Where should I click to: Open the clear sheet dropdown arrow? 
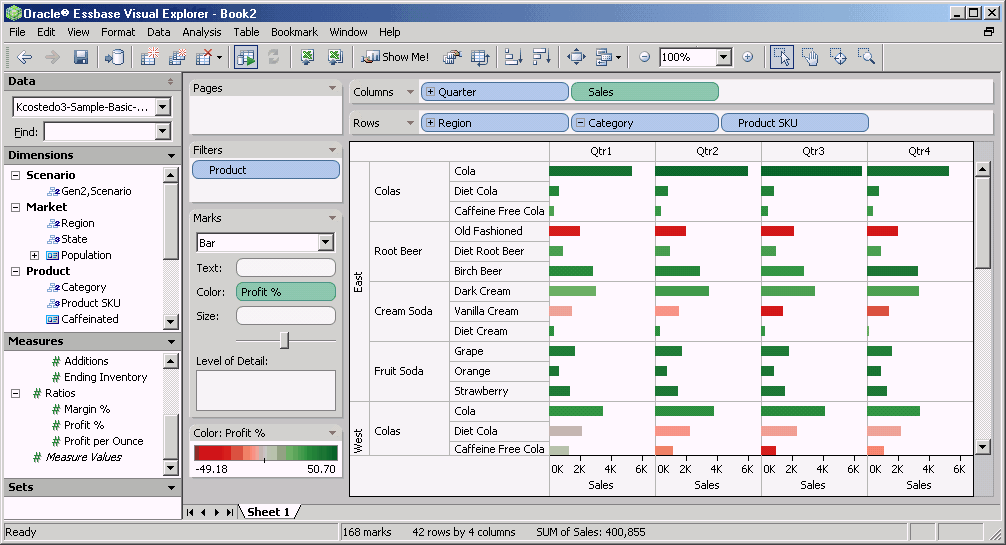tap(219, 58)
